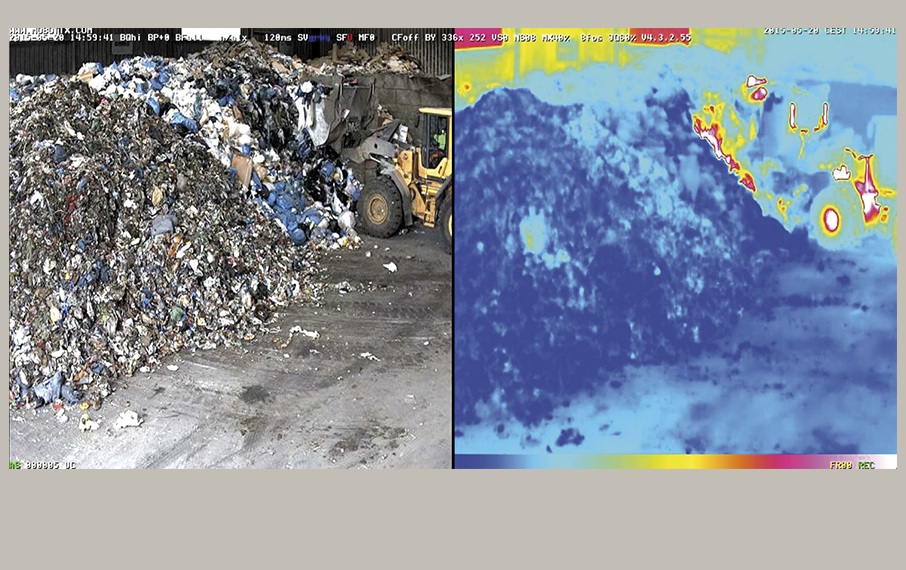Click the 120ms exposure readout
This screenshot has width=906, height=570.
[x=277, y=38]
